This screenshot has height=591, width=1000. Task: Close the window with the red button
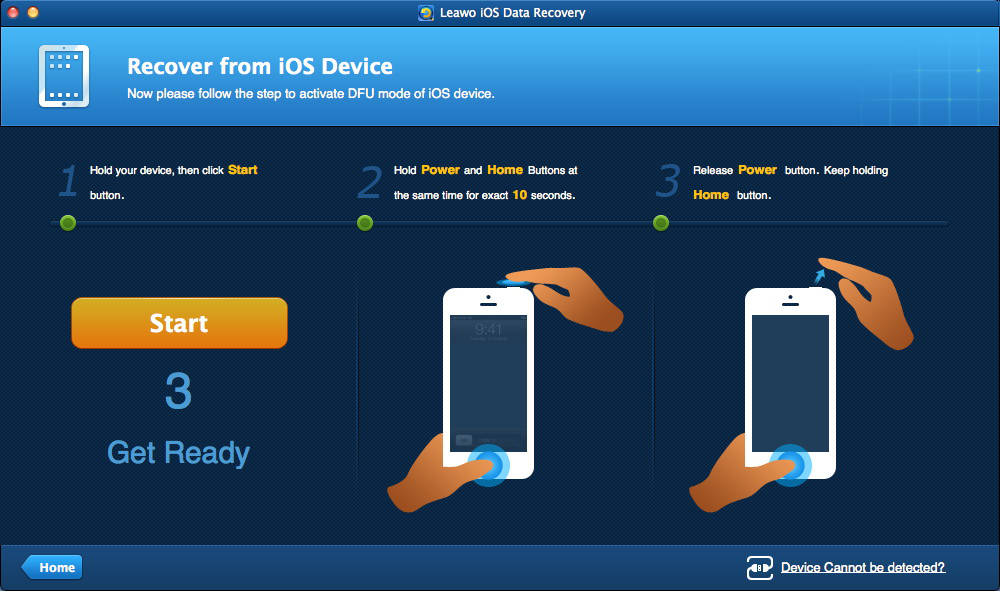point(13,12)
